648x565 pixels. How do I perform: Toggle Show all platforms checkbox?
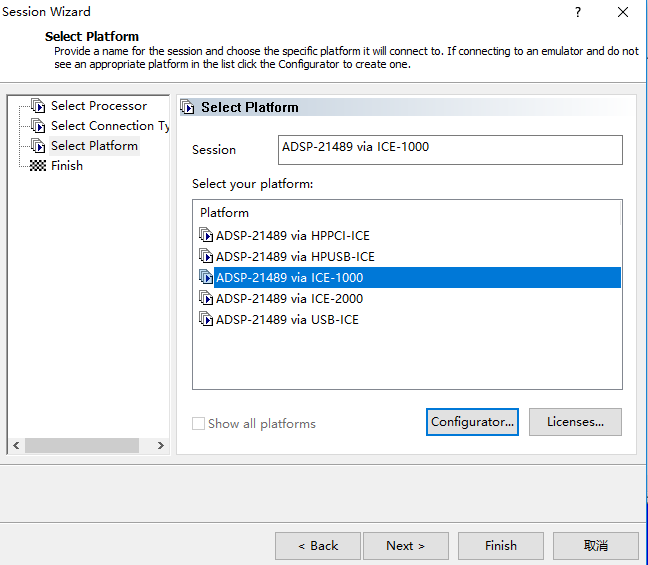[x=198, y=424]
